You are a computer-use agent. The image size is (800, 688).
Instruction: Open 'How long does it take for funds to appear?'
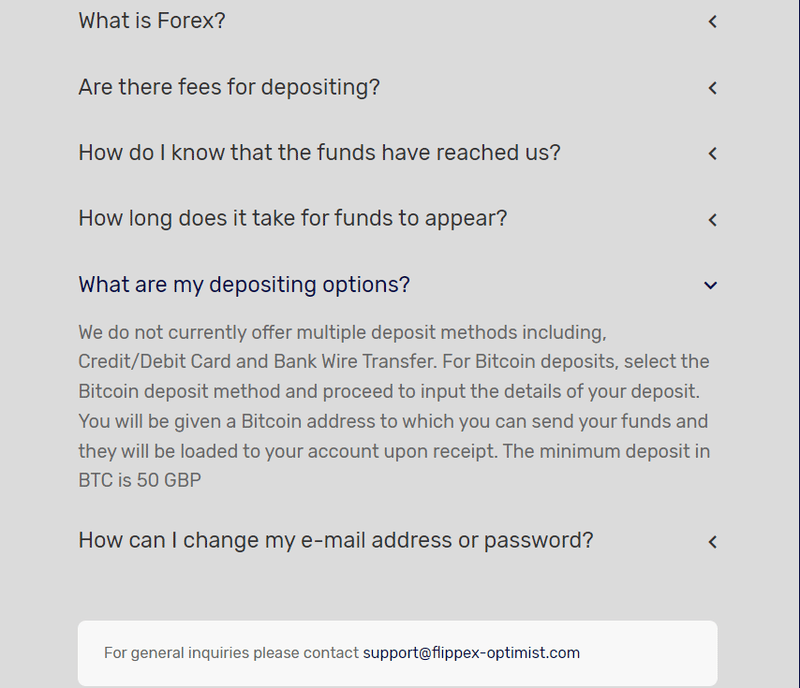pyautogui.click(x=292, y=218)
